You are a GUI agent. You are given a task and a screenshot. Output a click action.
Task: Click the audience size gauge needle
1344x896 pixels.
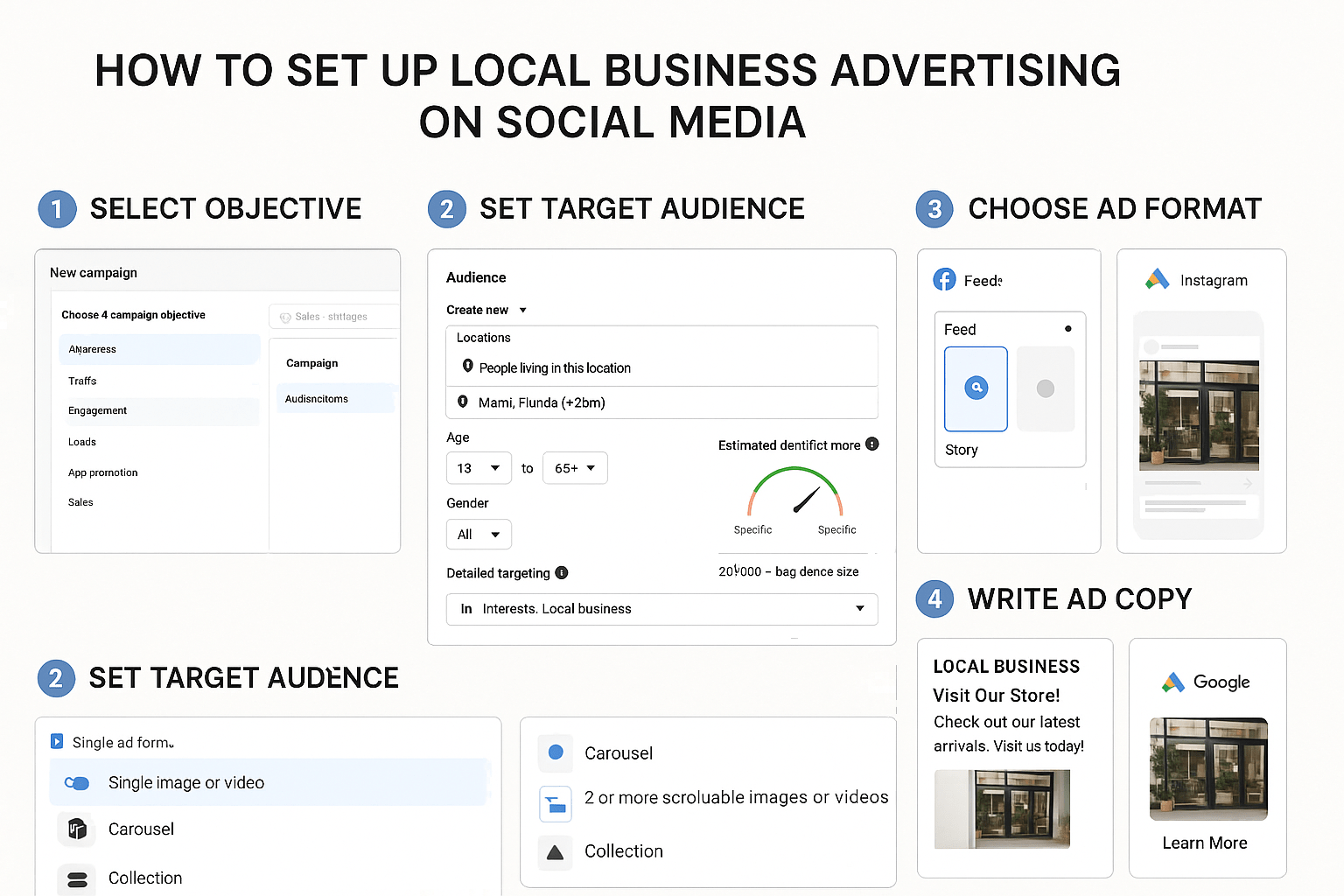806,500
